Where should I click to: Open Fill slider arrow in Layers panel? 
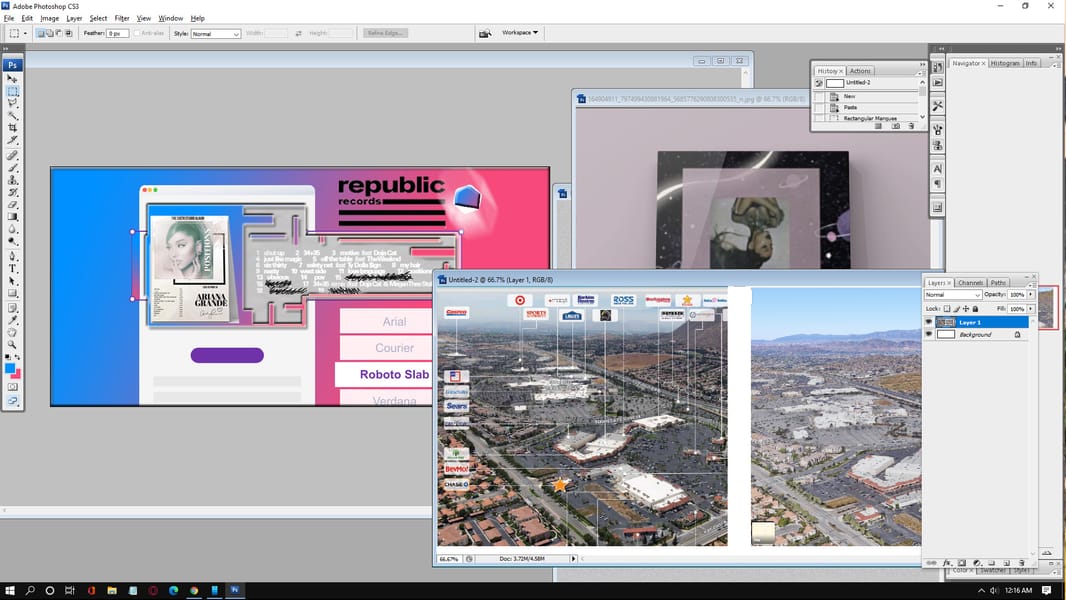point(1031,308)
